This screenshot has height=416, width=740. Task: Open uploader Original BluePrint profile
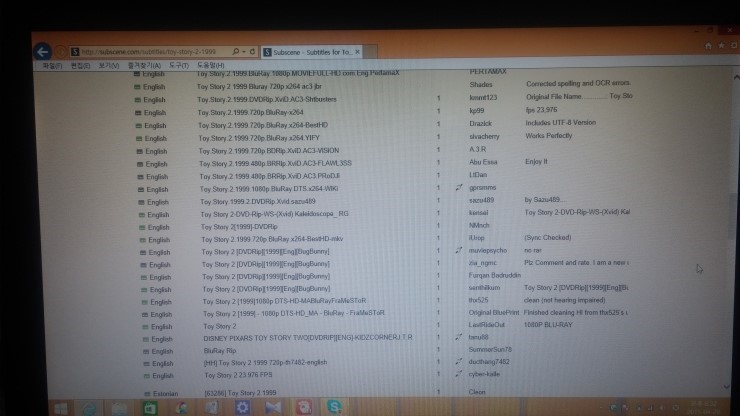click(494, 313)
